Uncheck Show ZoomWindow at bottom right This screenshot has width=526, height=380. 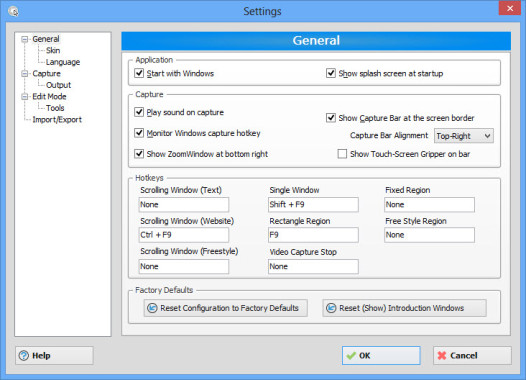coord(139,154)
